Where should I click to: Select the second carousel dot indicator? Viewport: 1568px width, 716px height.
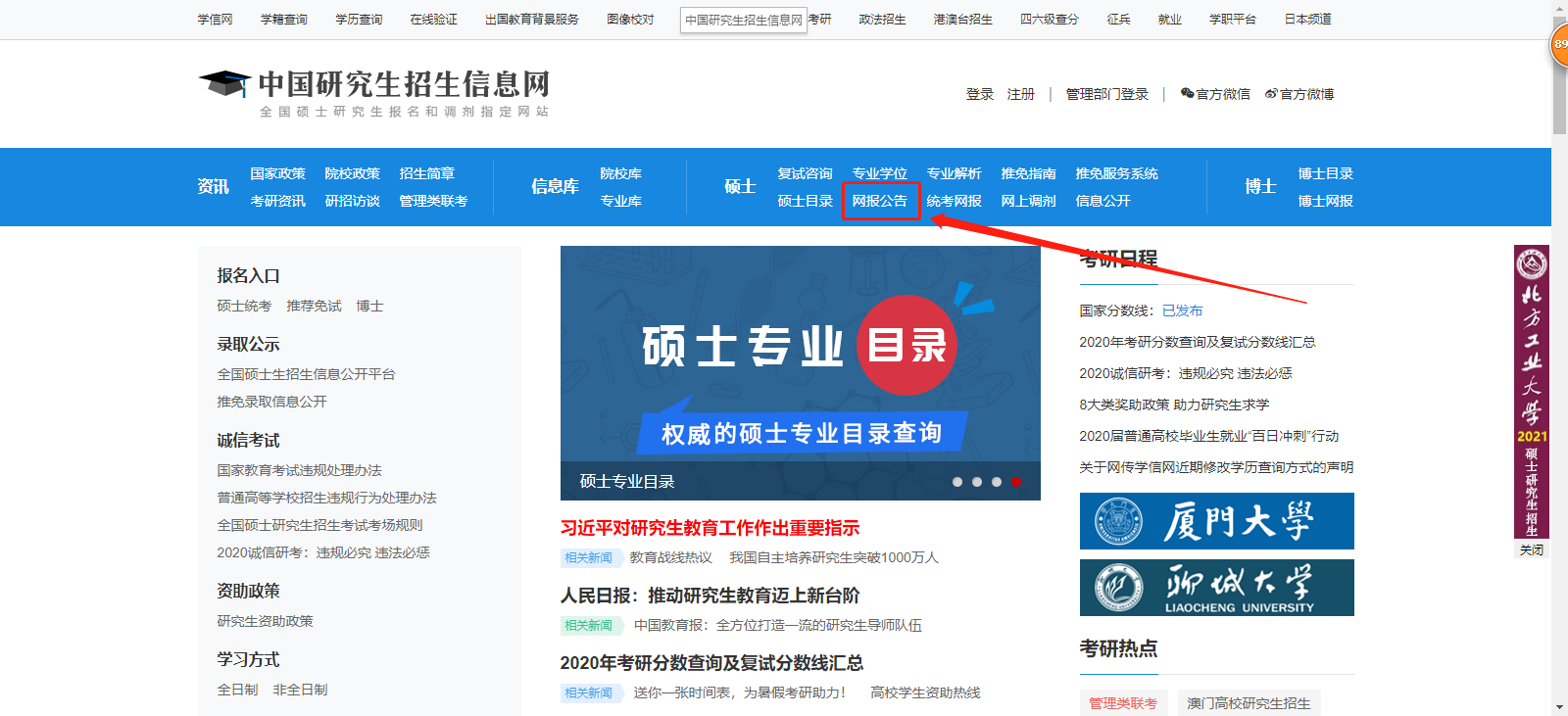pyautogui.click(x=977, y=482)
